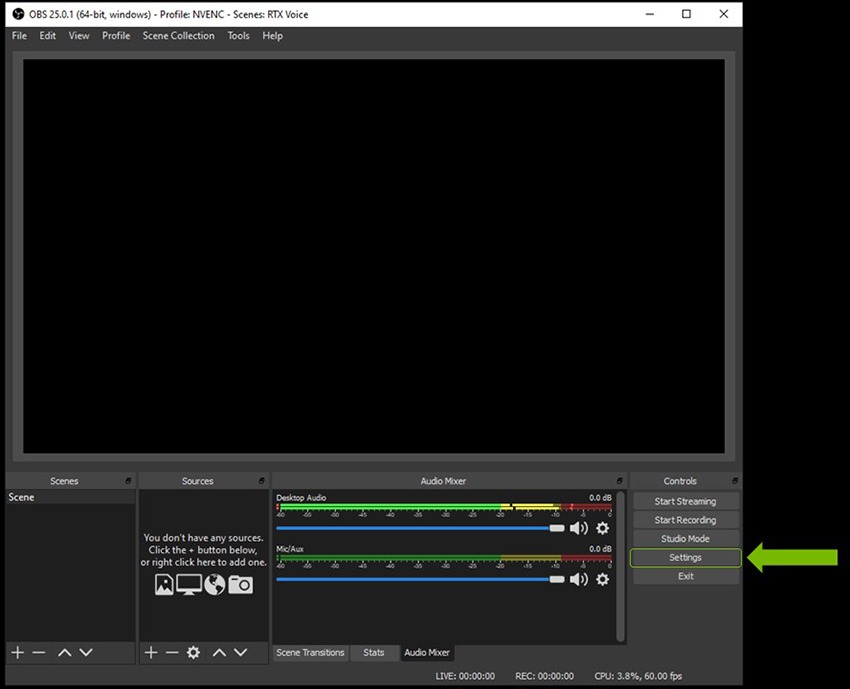
Task: Open source properties gear icon
Action: pos(193,652)
